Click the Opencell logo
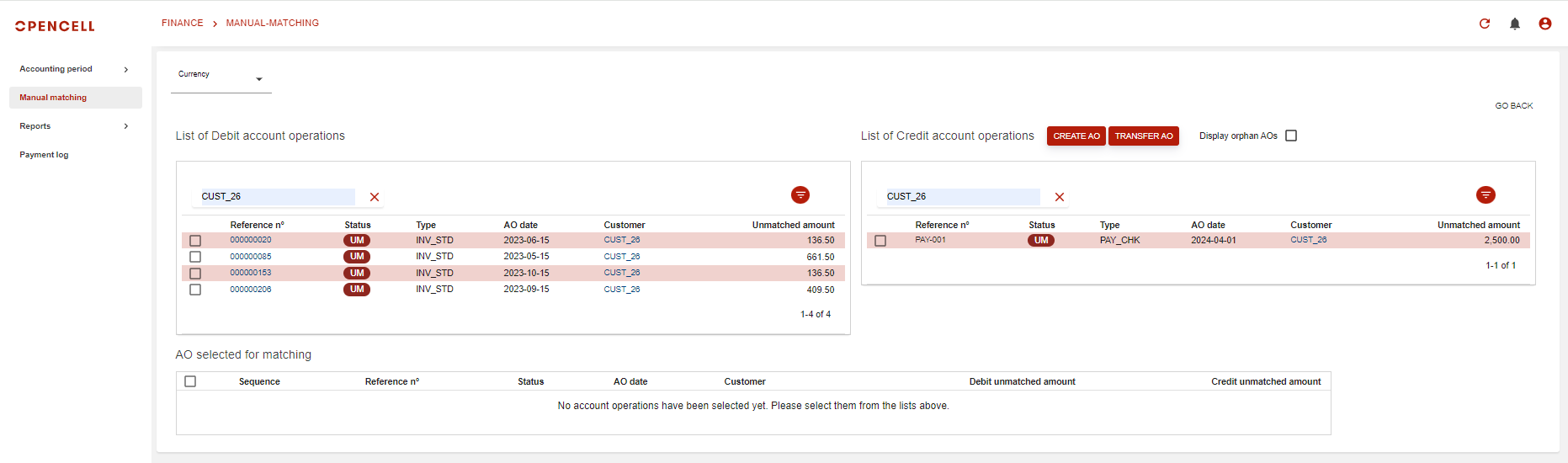Viewport: 1568px width, 463px height. [x=55, y=26]
